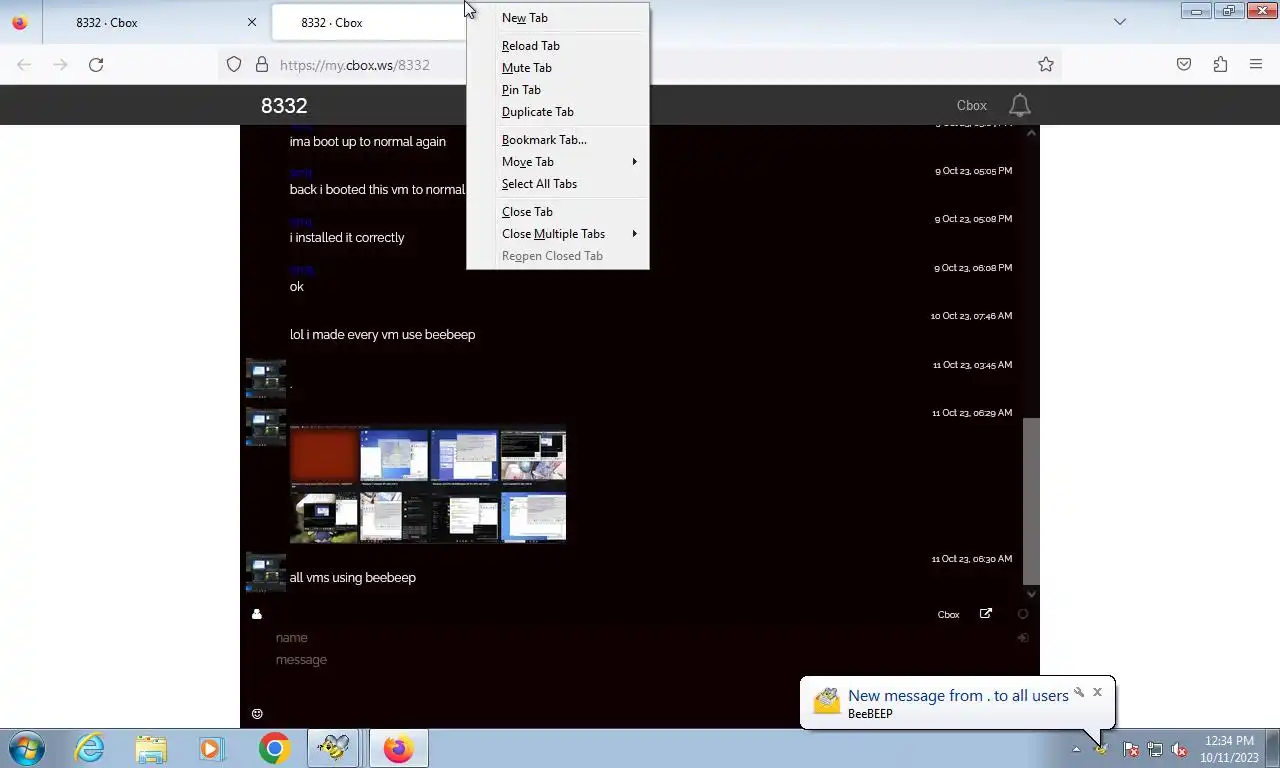
Task: Click the user profile icon above name field
Action: tap(257, 614)
